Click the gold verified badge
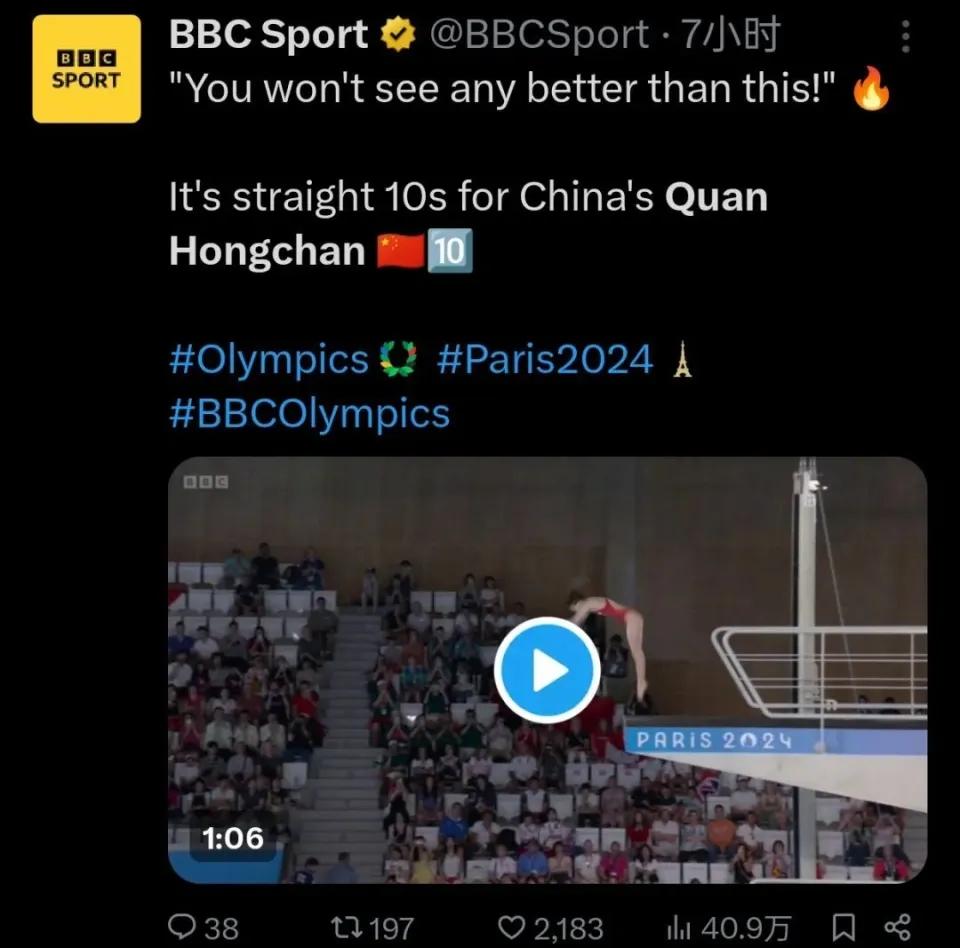 click(397, 37)
